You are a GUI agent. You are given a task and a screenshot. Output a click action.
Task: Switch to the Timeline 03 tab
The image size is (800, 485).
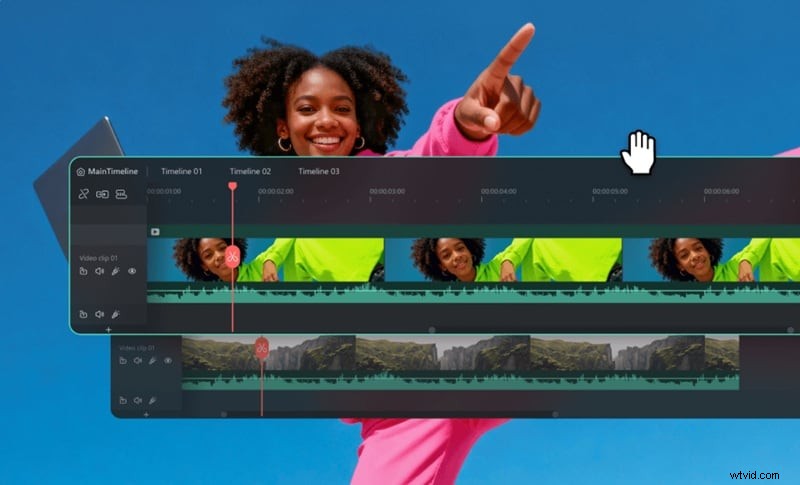click(x=319, y=171)
